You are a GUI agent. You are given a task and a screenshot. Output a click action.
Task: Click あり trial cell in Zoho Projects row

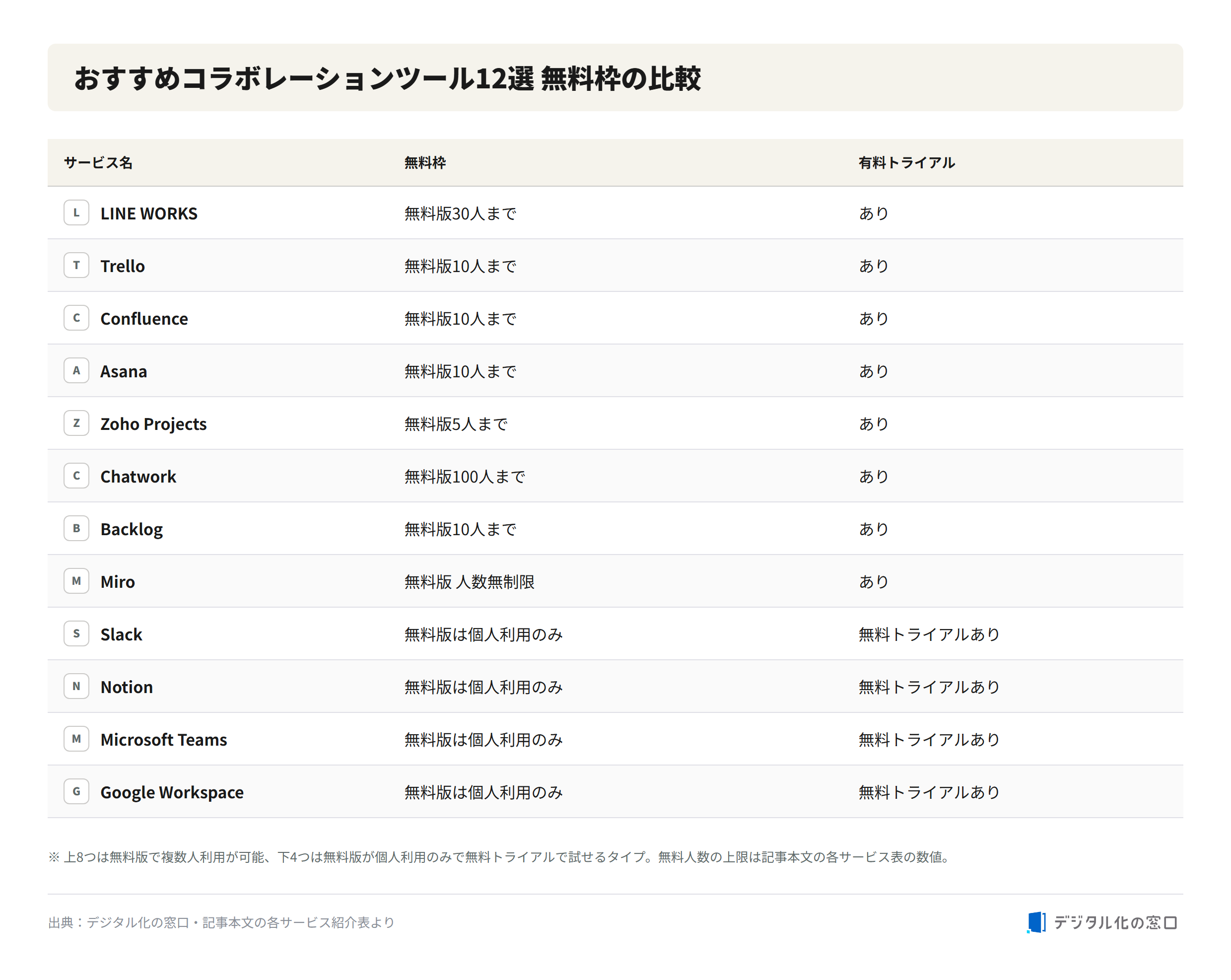coord(874,423)
